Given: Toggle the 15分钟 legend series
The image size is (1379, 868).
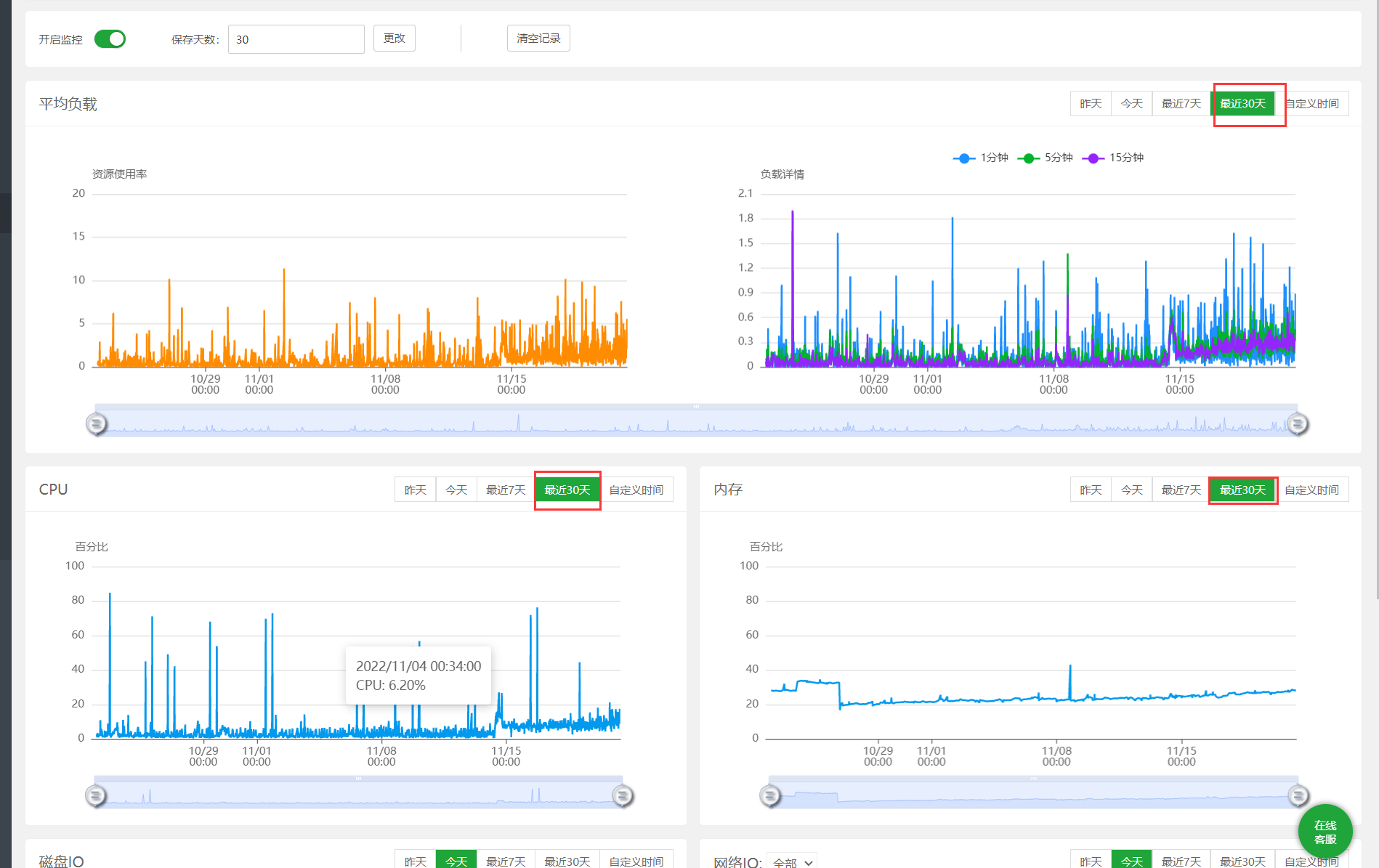Looking at the screenshot, I should click(1113, 158).
